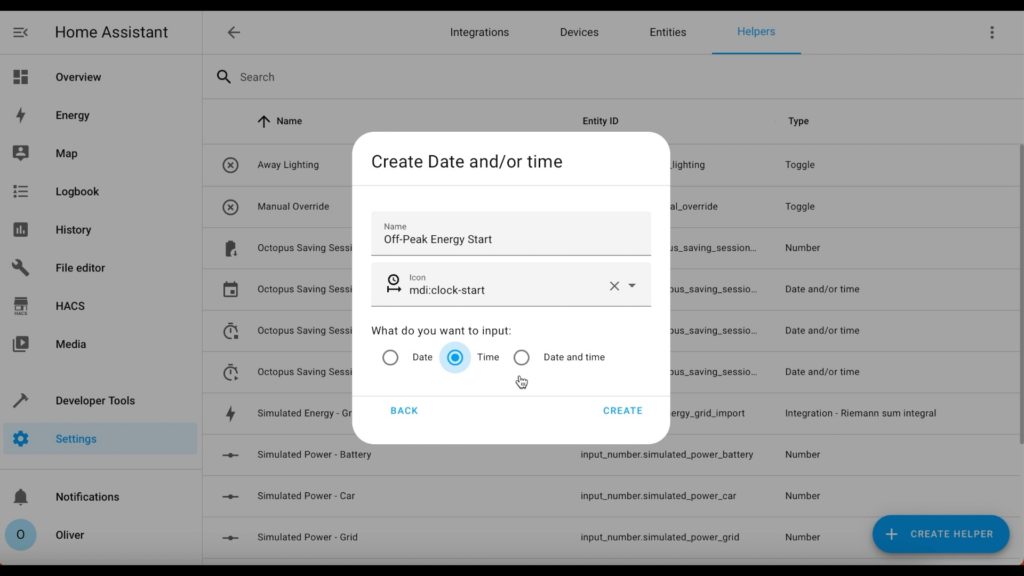This screenshot has width=1024, height=576.
Task: Open the Simulated Power - Car row
Action: point(613,496)
